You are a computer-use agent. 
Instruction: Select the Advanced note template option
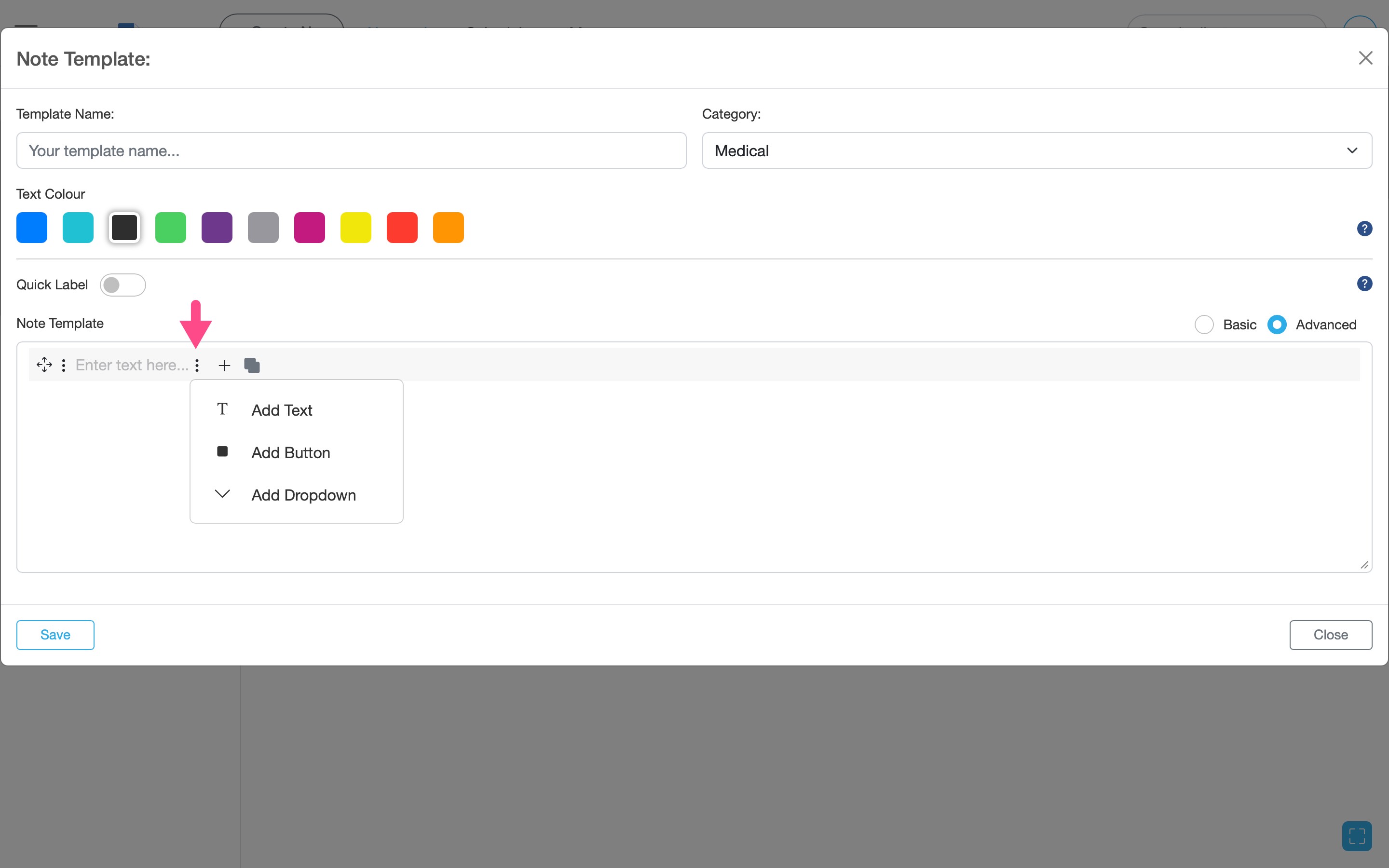tap(1277, 325)
